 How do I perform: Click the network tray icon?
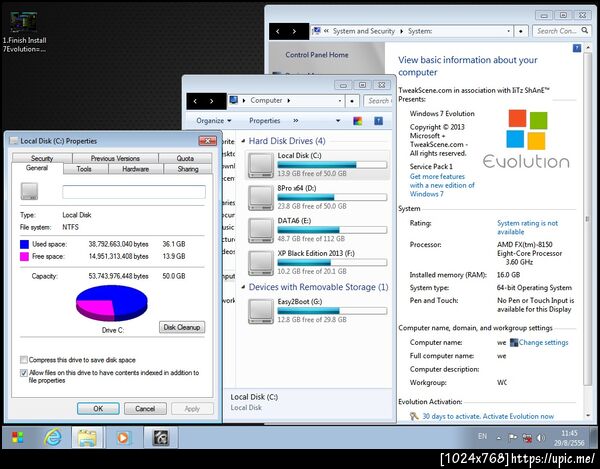(x=527, y=438)
